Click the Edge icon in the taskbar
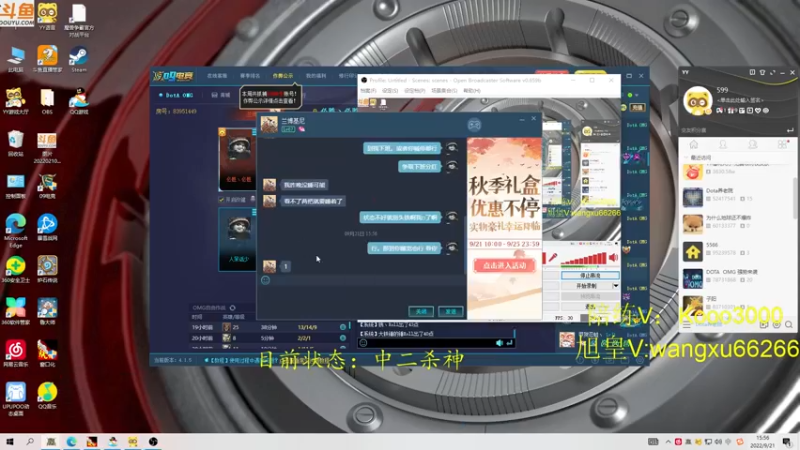The image size is (800, 450). click(x=71, y=442)
